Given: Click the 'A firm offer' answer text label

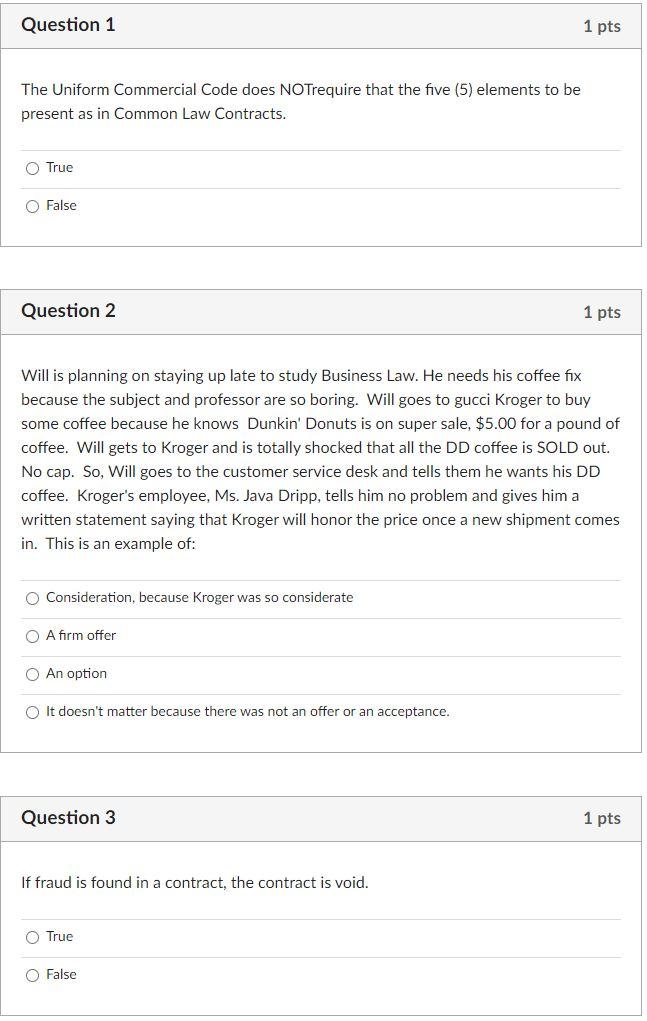Looking at the screenshot, I should [x=80, y=636].
